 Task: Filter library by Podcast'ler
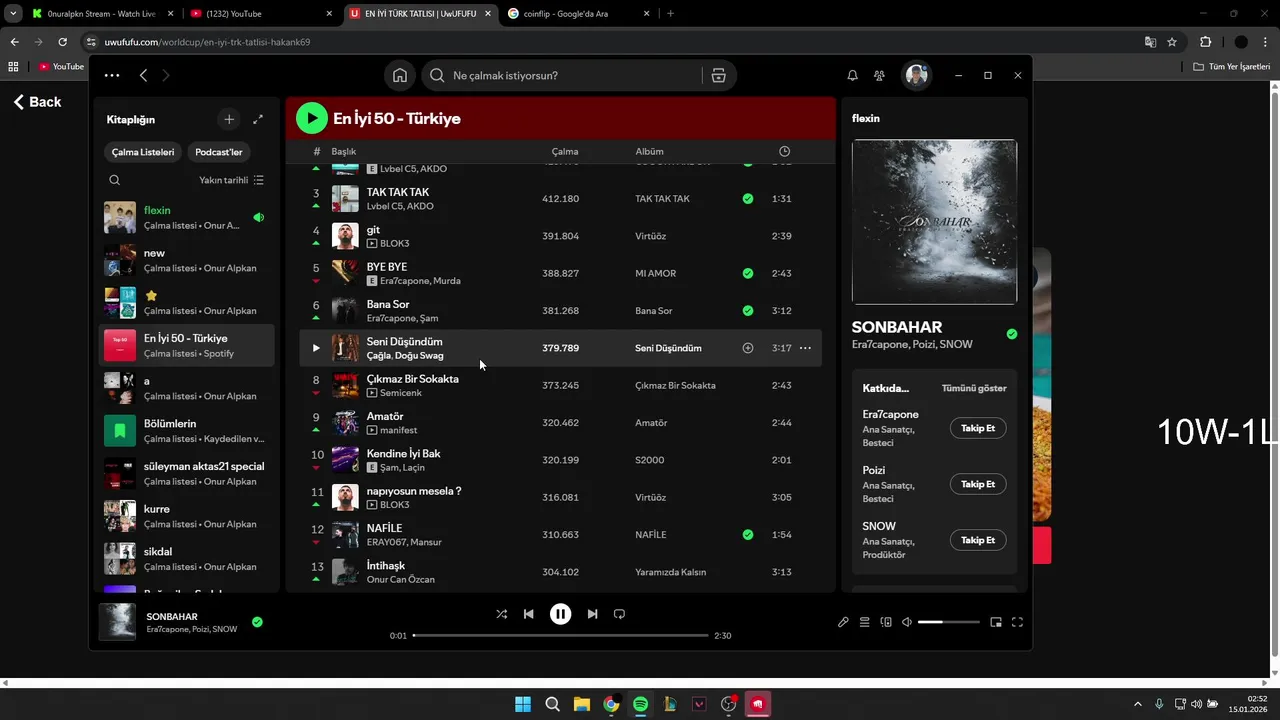click(x=219, y=152)
